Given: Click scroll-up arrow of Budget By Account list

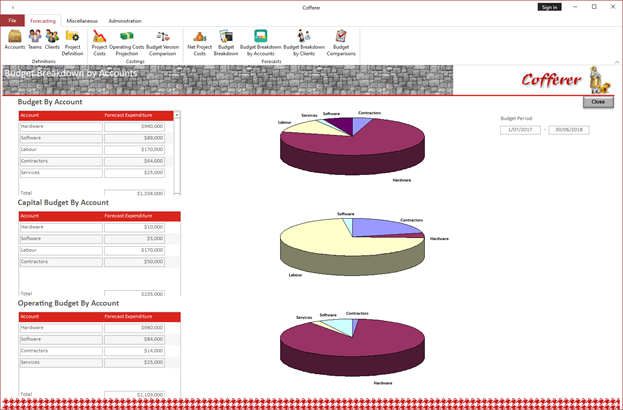Looking at the screenshot, I should [177, 115].
